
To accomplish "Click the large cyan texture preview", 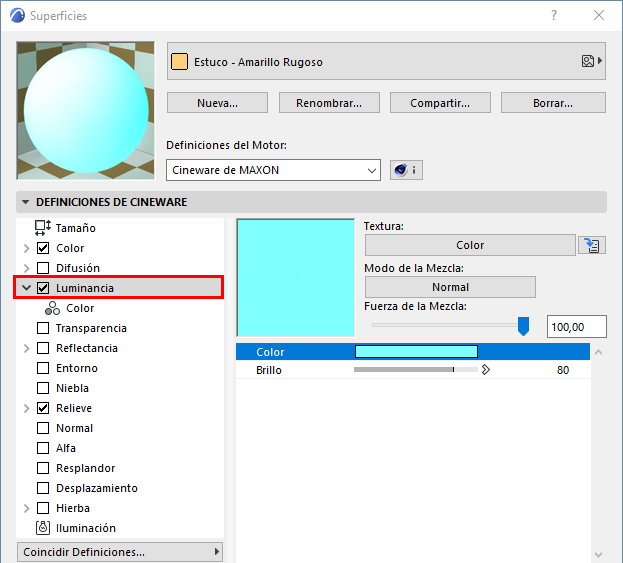I will click(296, 278).
